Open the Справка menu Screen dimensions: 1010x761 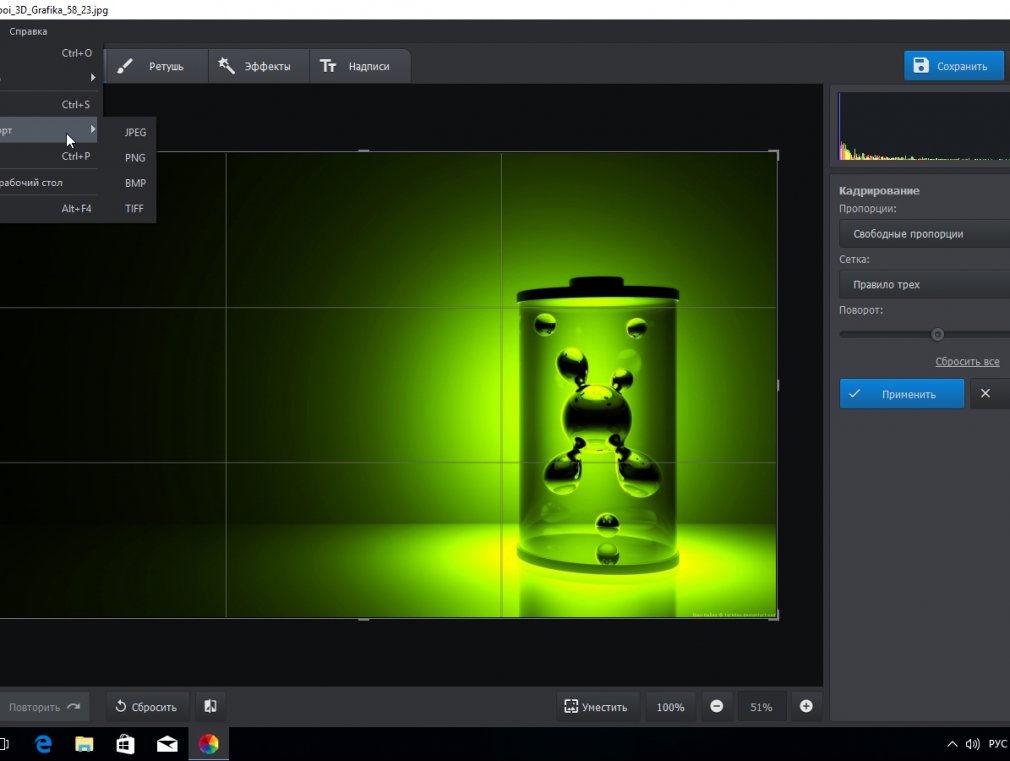pos(28,31)
